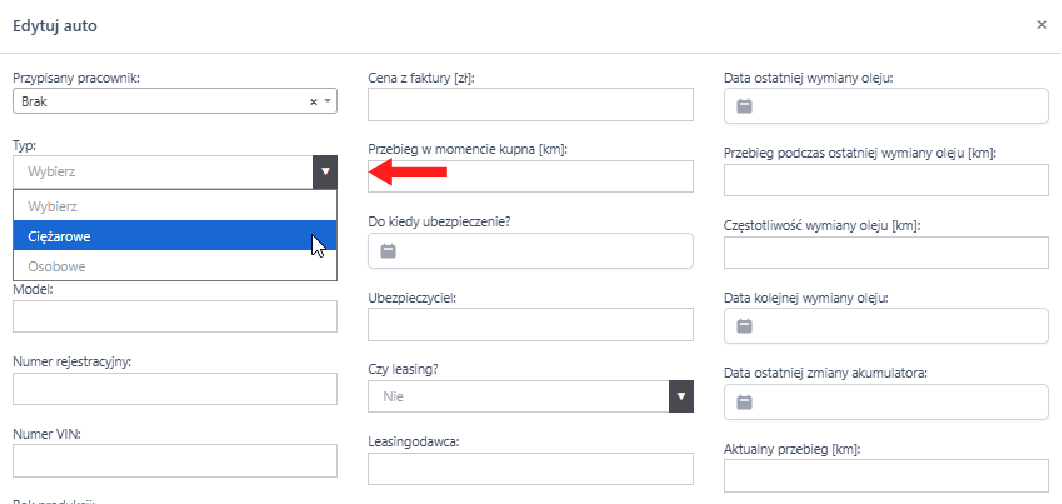The height and width of the screenshot is (504, 1062).
Task: Focus the Ubezpieczyciel text field
Action: pyautogui.click(x=530, y=324)
